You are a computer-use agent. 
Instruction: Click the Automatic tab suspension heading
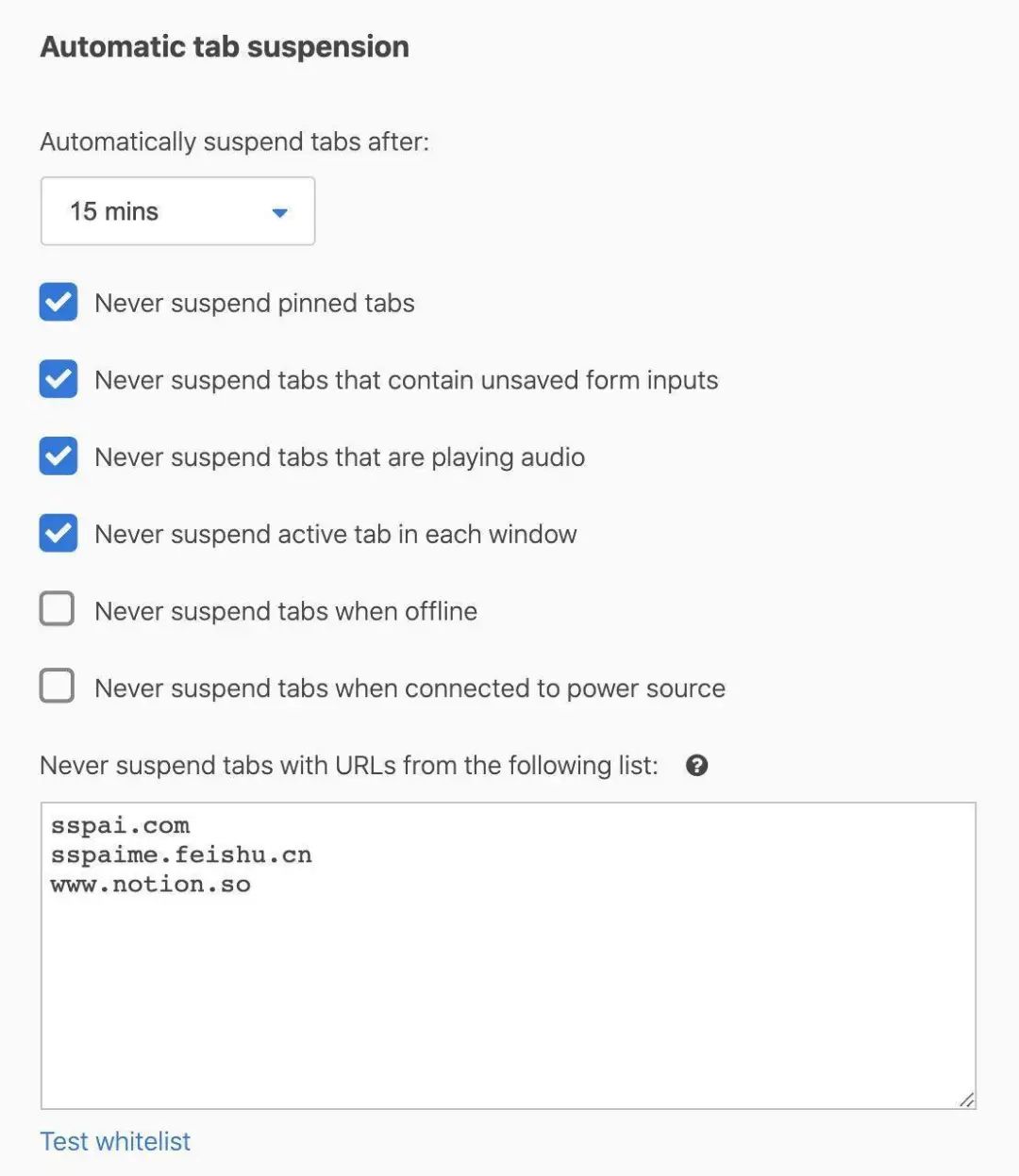(225, 46)
